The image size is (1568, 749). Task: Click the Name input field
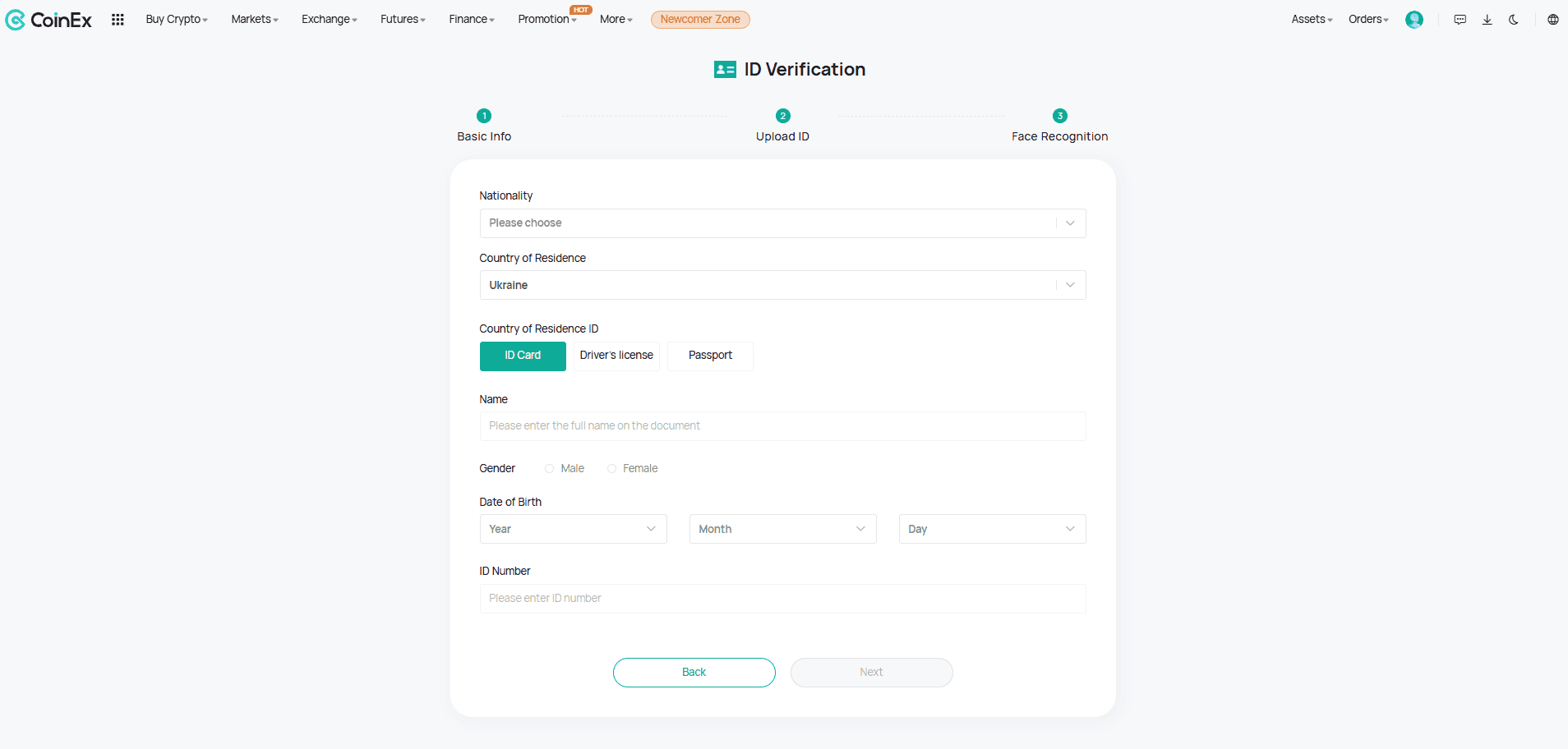782,426
